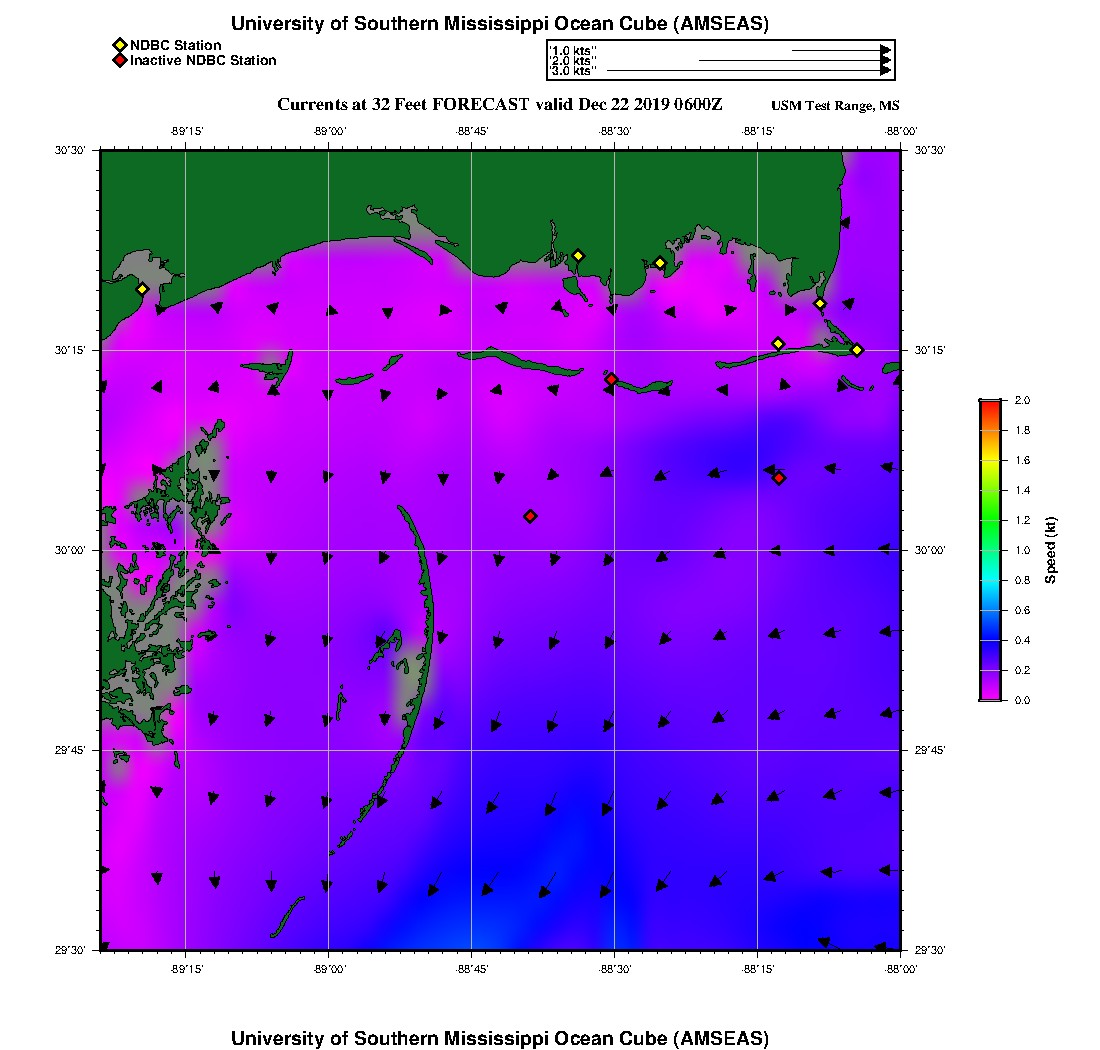Click the southernmost red inactive station marker
This screenshot has width=1100, height=1050.
[x=530, y=516]
